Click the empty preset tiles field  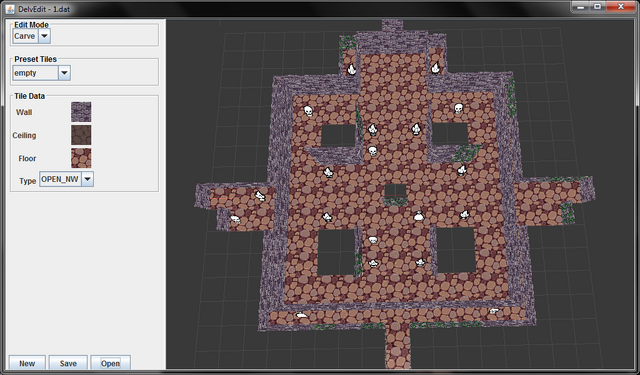click(36, 73)
